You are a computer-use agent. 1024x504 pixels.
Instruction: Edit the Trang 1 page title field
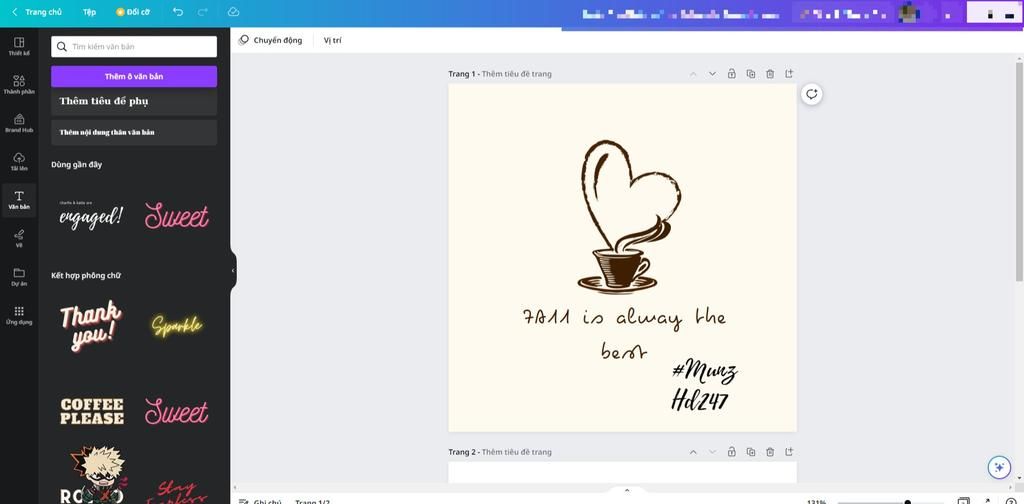[517, 74]
